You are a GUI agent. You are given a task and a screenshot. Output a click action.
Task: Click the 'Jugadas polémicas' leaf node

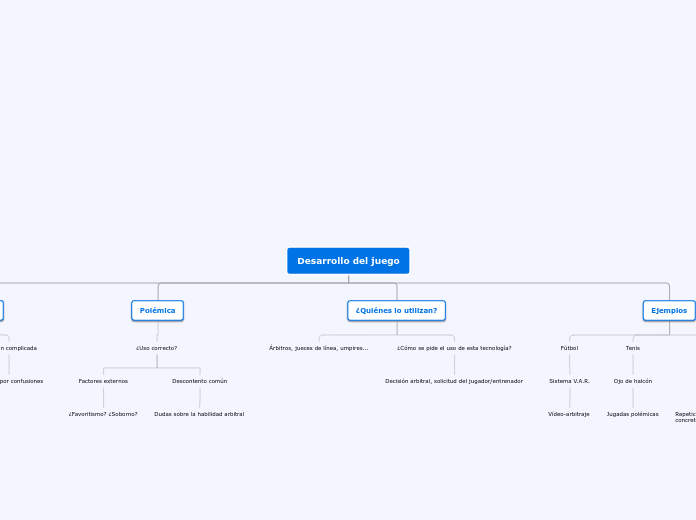click(x=633, y=414)
